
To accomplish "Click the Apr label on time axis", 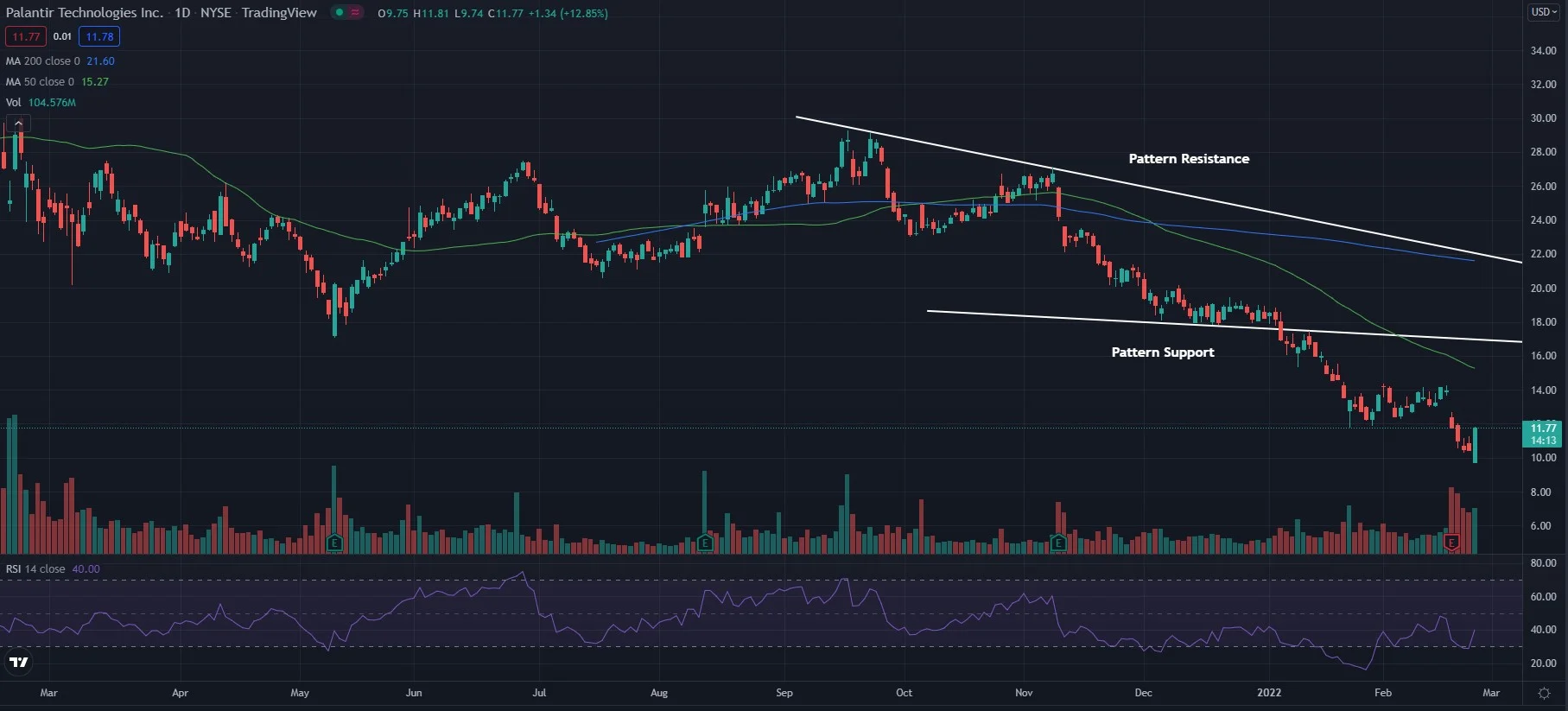I will click(x=180, y=693).
